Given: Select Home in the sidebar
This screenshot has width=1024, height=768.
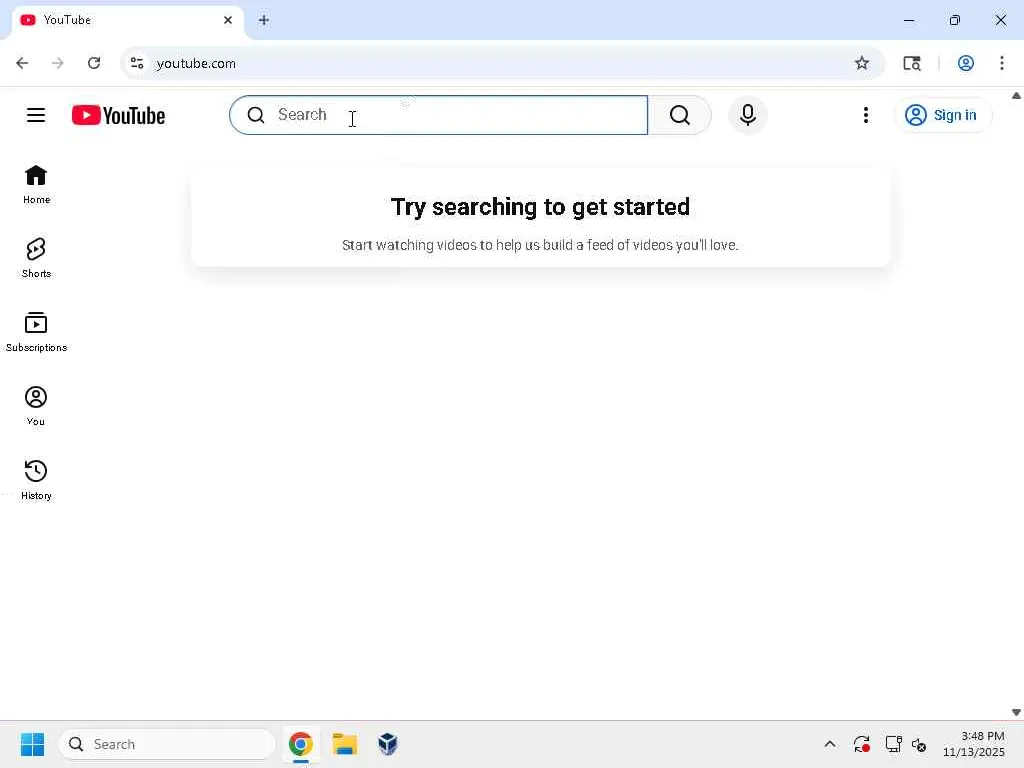Looking at the screenshot, I should [x=36, y=184].
